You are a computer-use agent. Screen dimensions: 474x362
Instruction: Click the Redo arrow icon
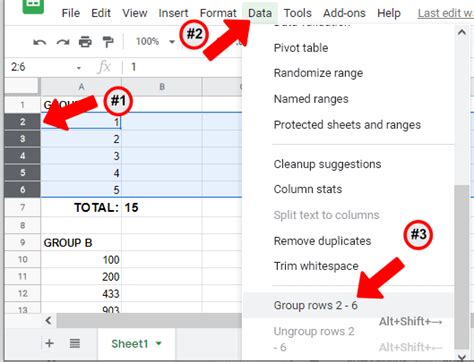pos(63,42)
